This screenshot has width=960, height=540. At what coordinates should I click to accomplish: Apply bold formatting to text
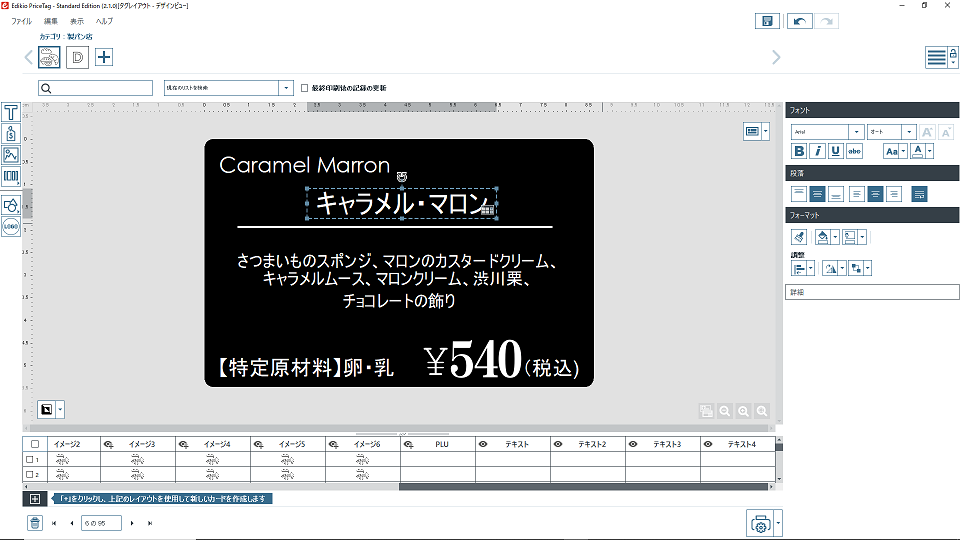tap(799, 151)
